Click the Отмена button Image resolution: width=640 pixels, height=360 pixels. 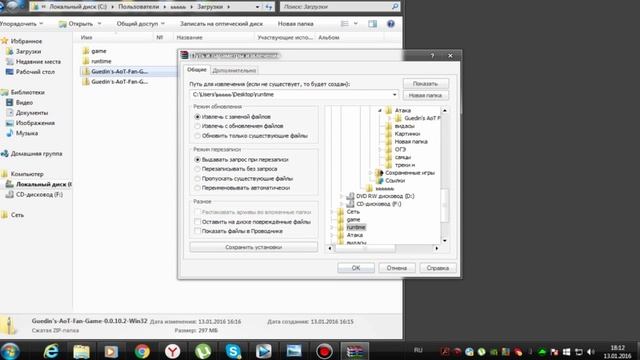pyautogui.click(x=397, y=268)
